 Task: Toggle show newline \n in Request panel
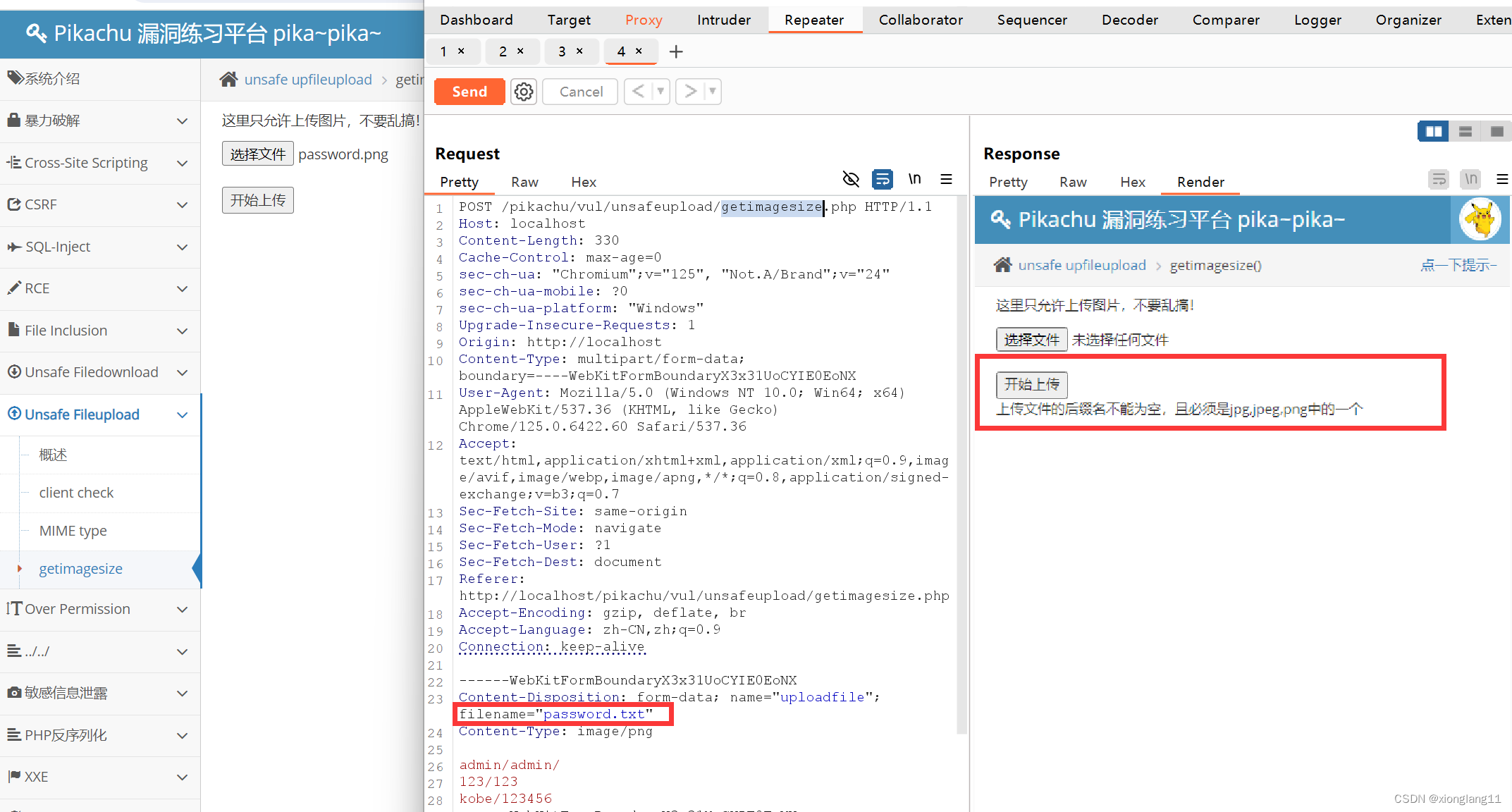coord(914,180)
